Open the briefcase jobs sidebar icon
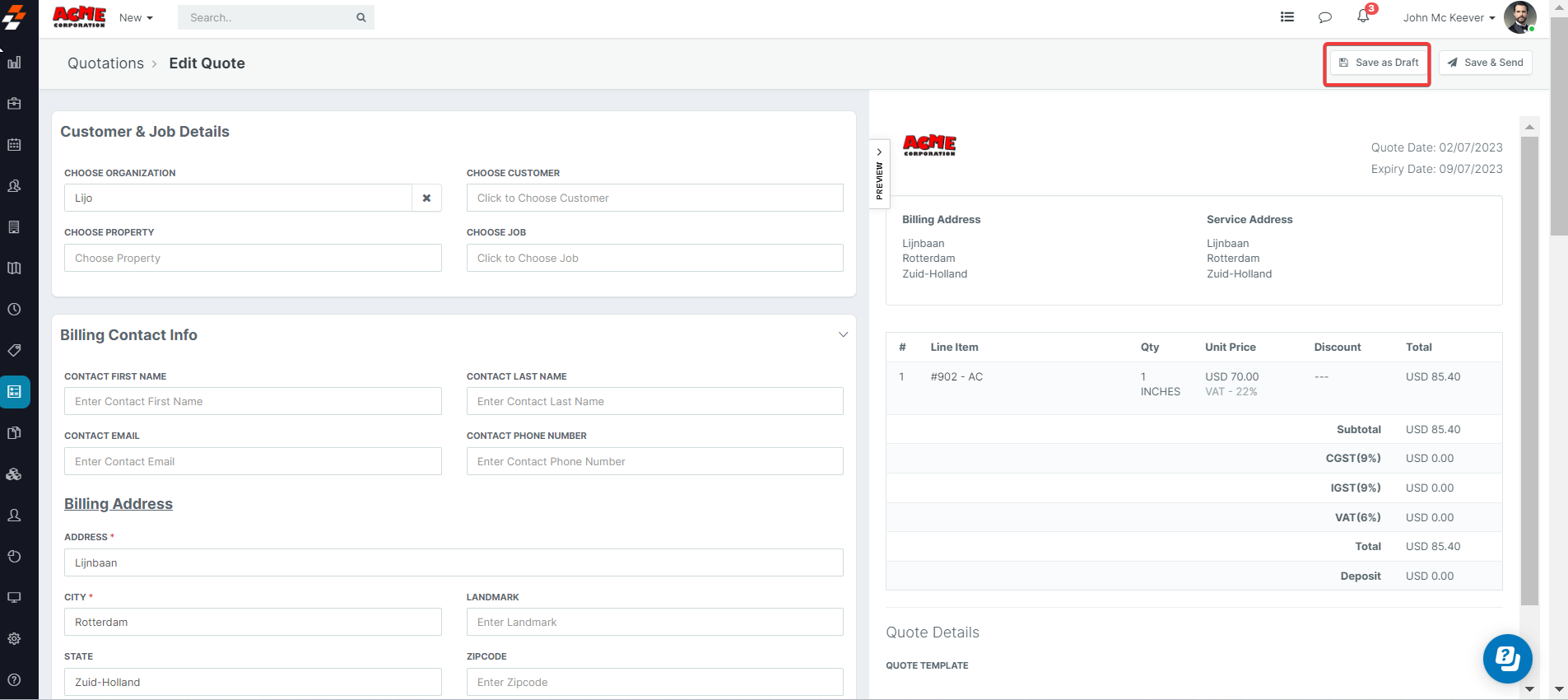The height and width of the screenshot is (700, 1568). coord(14,104)
